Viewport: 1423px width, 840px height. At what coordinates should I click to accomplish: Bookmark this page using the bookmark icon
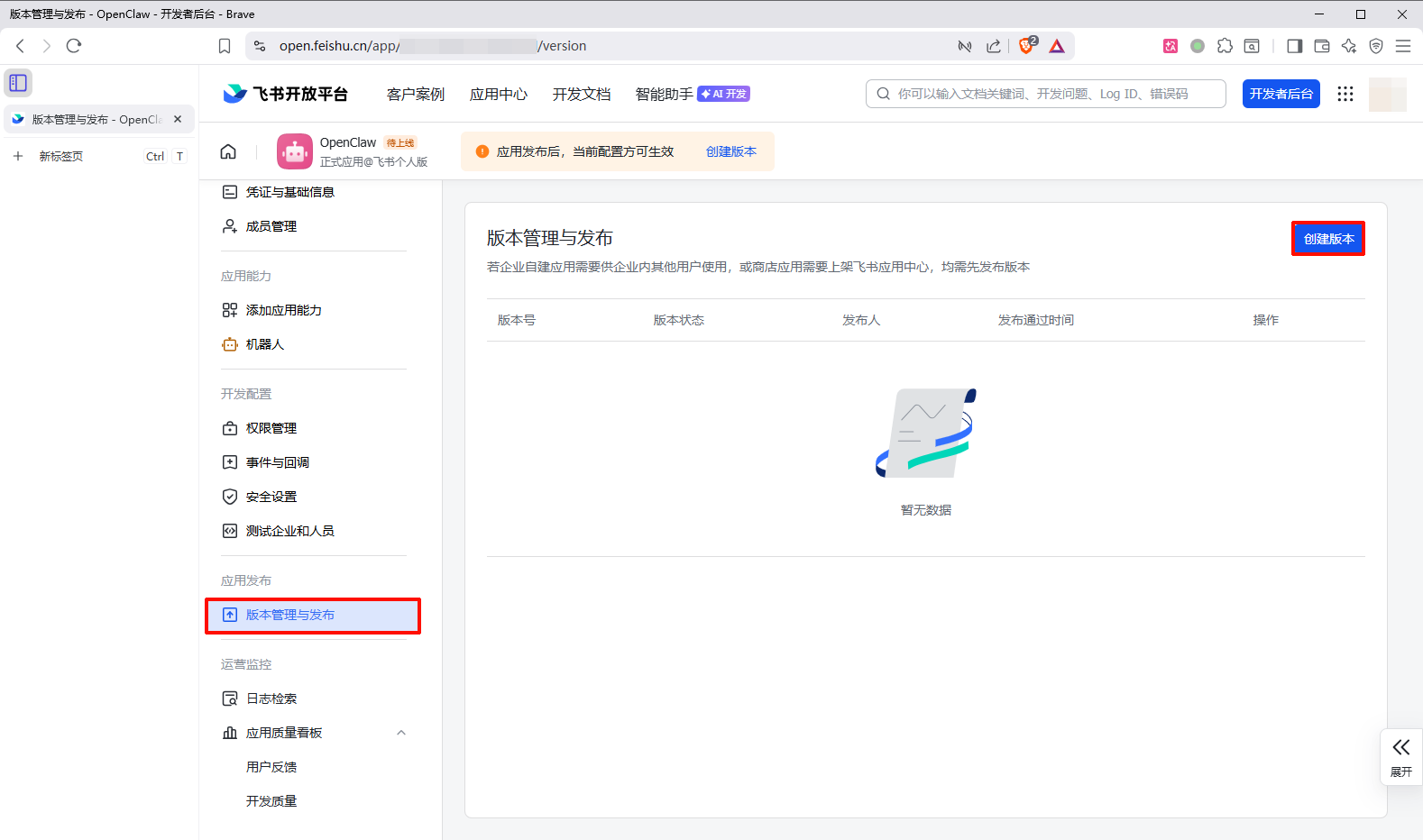pyautogui.click(x=225, y=46)
